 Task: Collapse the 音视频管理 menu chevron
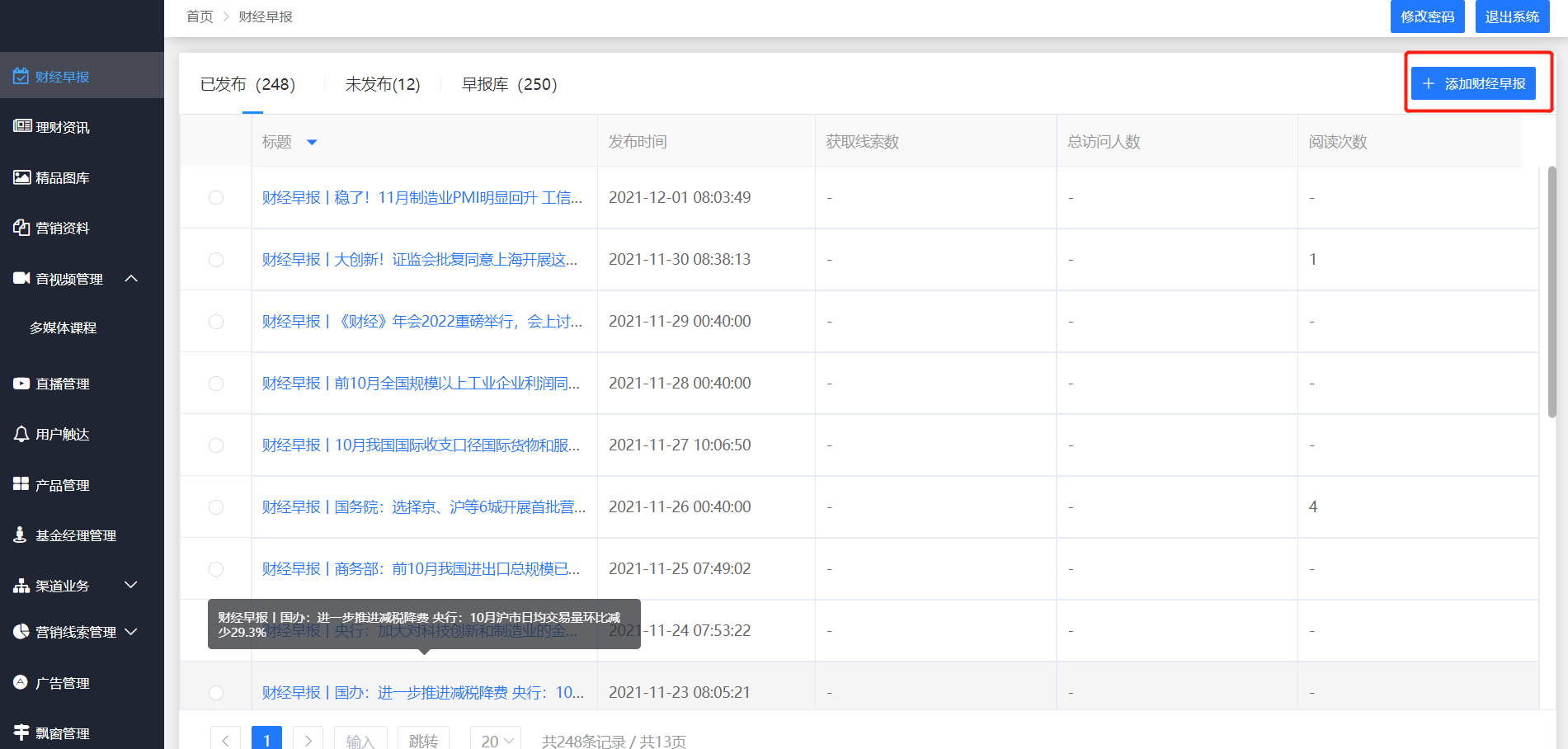point(131,279)
